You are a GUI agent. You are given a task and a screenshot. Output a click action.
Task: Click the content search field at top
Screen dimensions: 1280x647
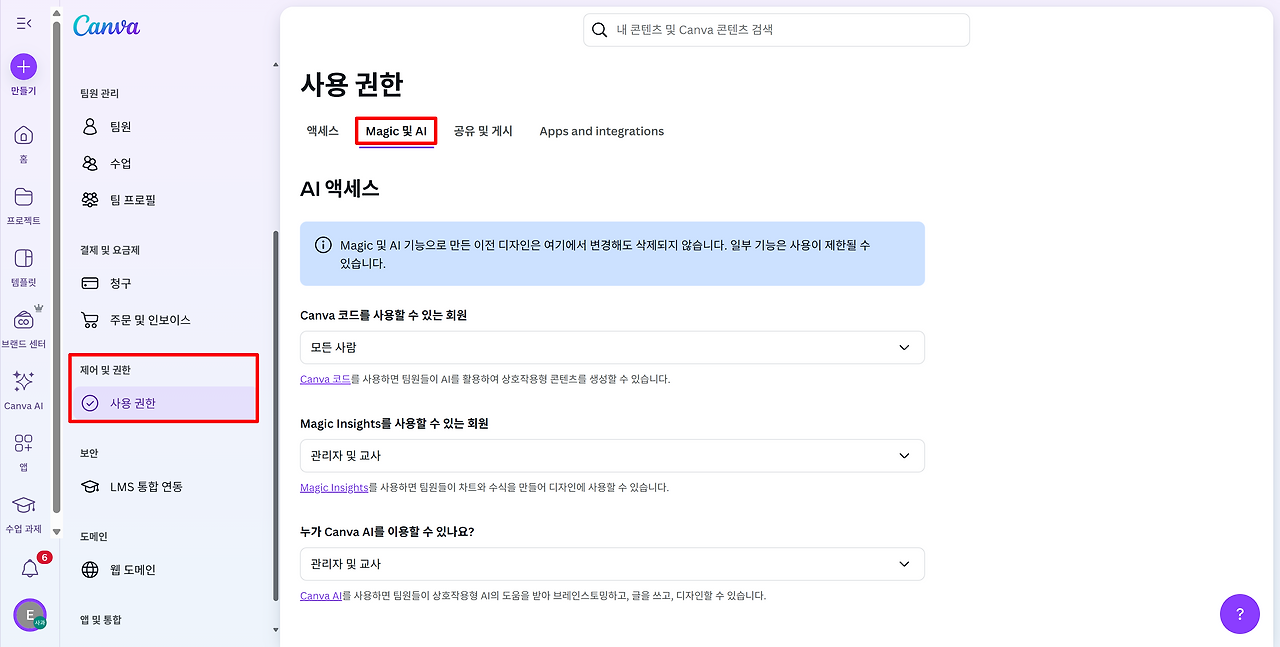point(776,30)
